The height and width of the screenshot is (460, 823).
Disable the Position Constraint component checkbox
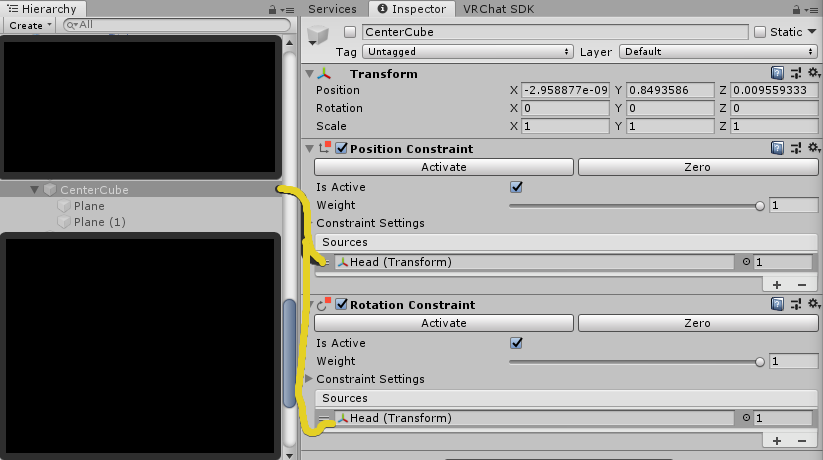(341, 148)
